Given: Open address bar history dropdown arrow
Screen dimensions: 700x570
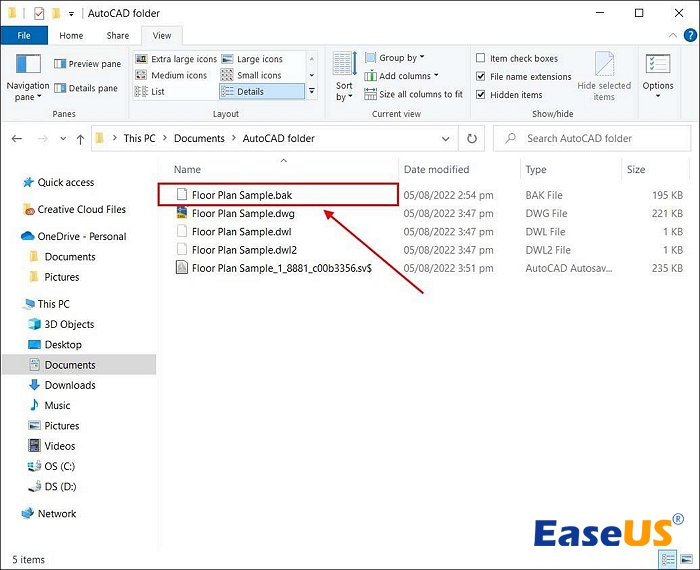Looking at the screenshot, I should tap(447, 138).
